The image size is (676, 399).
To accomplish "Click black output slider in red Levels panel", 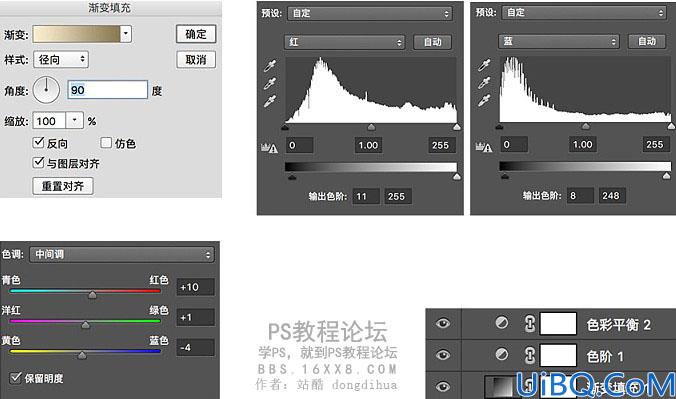I will click(x=292, y=176).
